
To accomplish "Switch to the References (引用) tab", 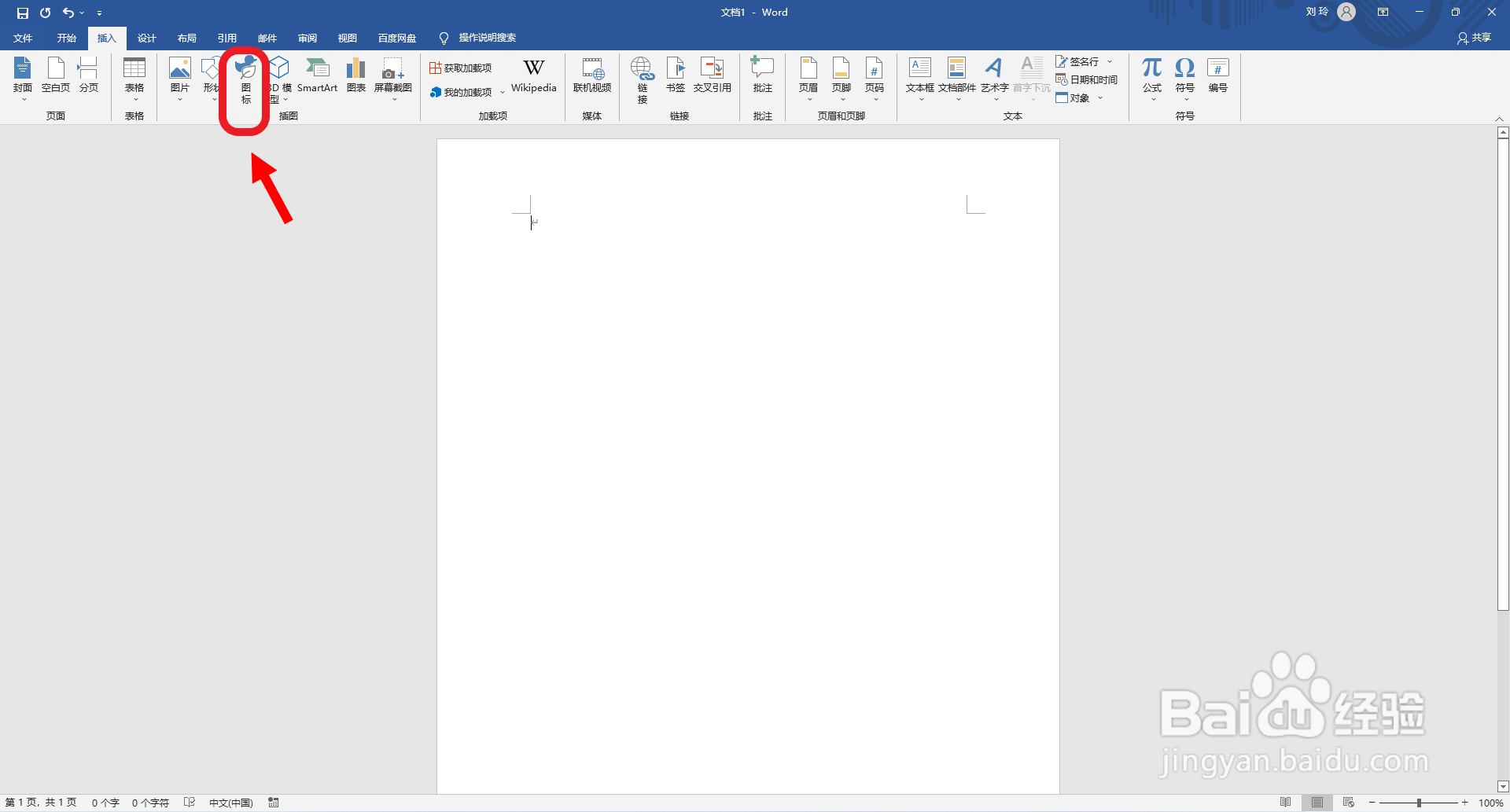I will click(x=227, y=38).
